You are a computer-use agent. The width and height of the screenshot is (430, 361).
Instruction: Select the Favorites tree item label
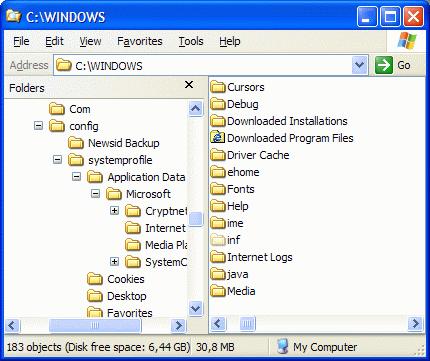pyautogui.click(x=130, y=313)
